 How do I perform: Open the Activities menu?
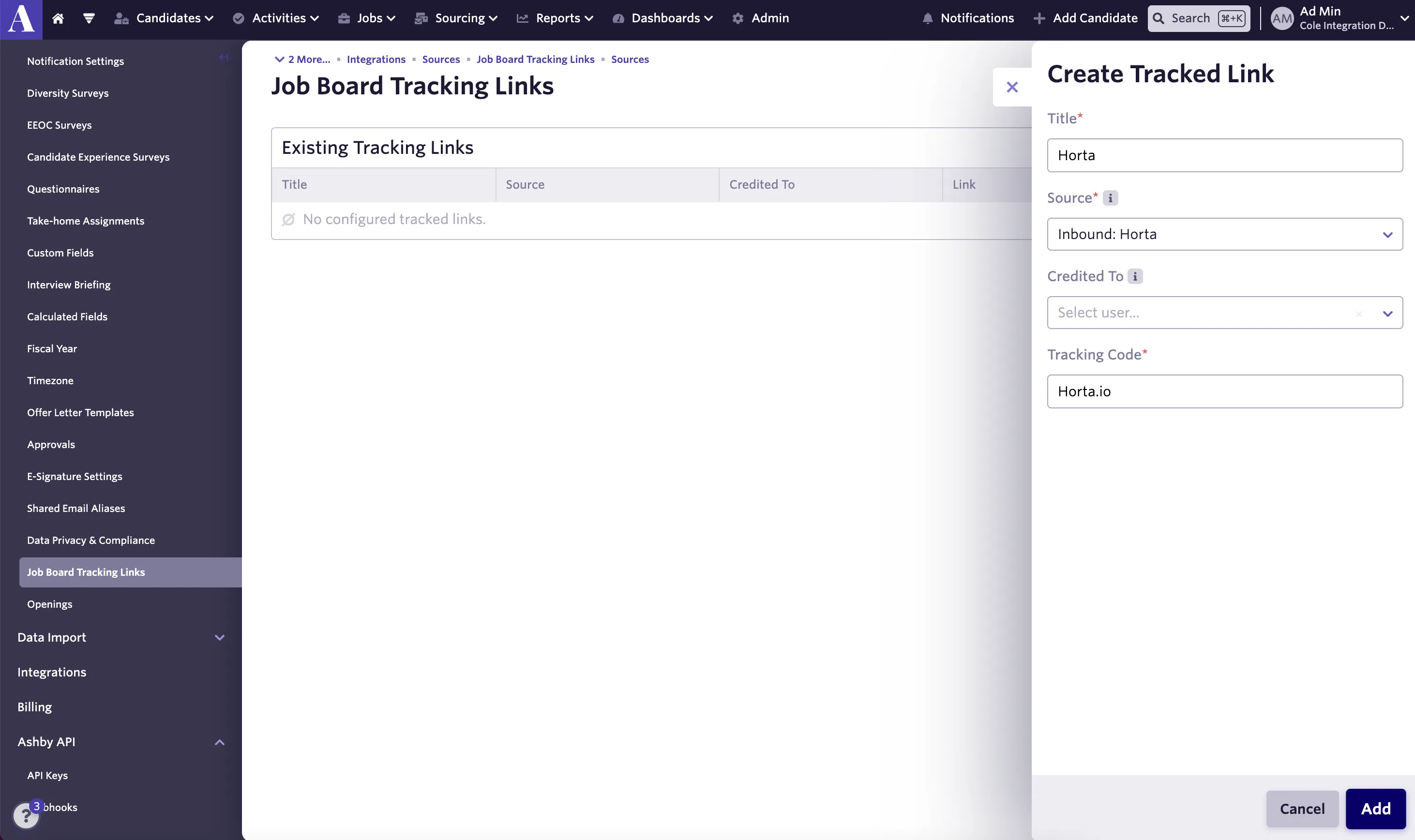coord(276,19)
